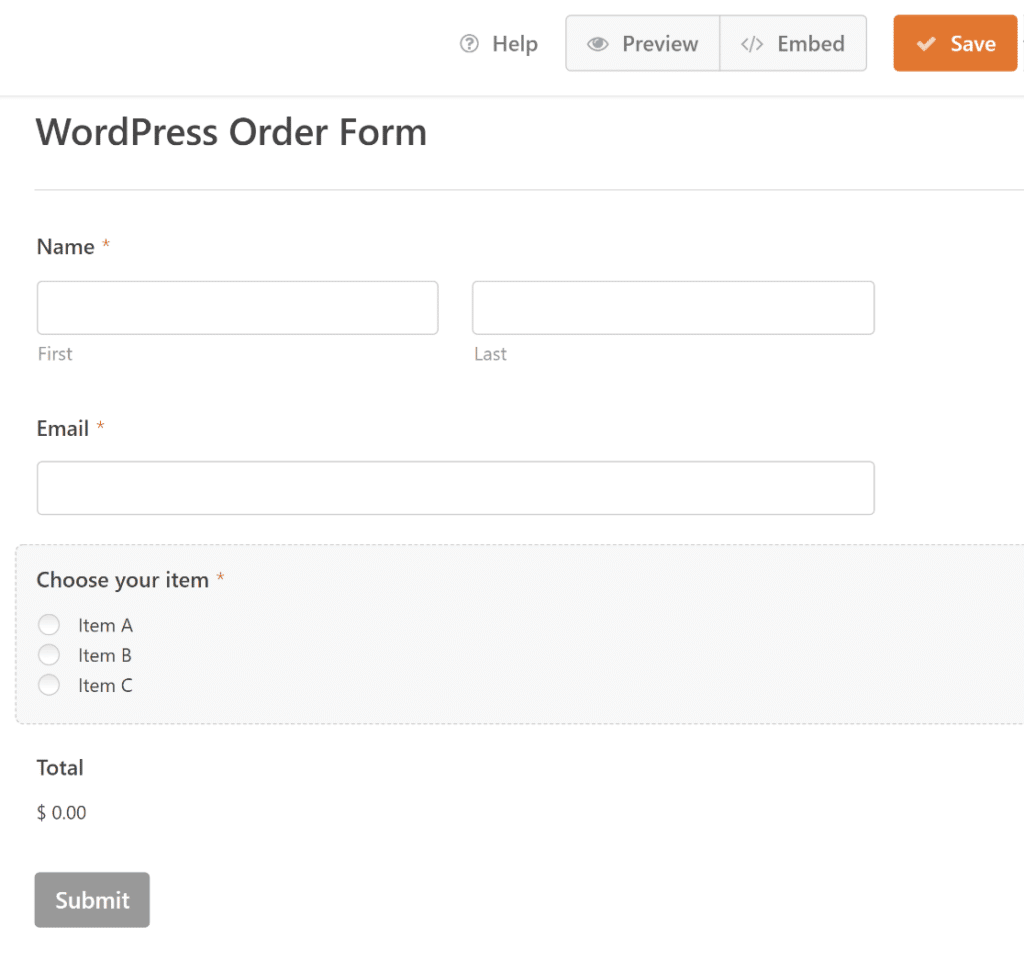Save the form using Save text
Screen dimensions: 1024x960
pyautogui.click(x=972, y=44)
